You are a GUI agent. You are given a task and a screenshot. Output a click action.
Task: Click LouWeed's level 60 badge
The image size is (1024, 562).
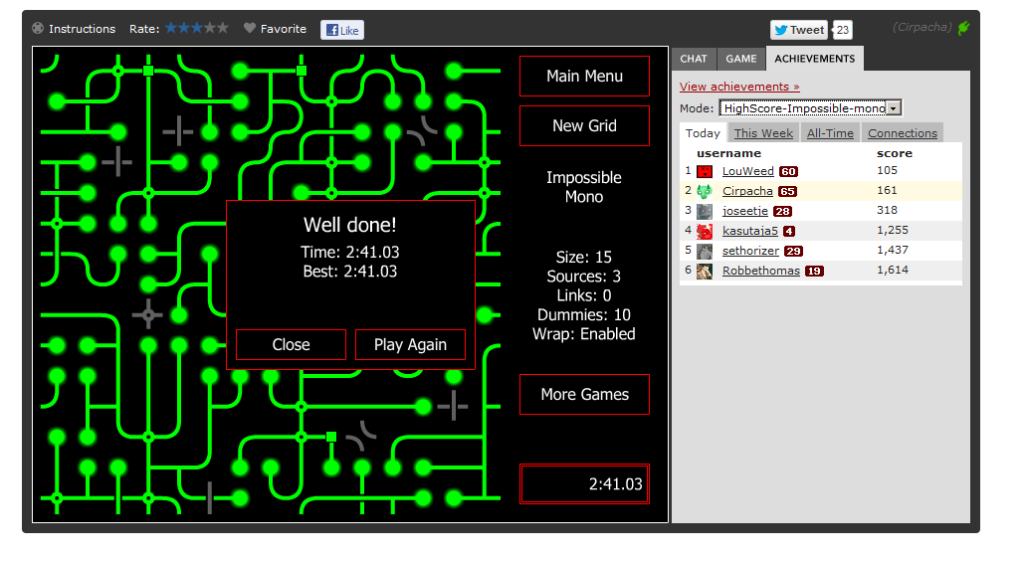click(788, 172)
